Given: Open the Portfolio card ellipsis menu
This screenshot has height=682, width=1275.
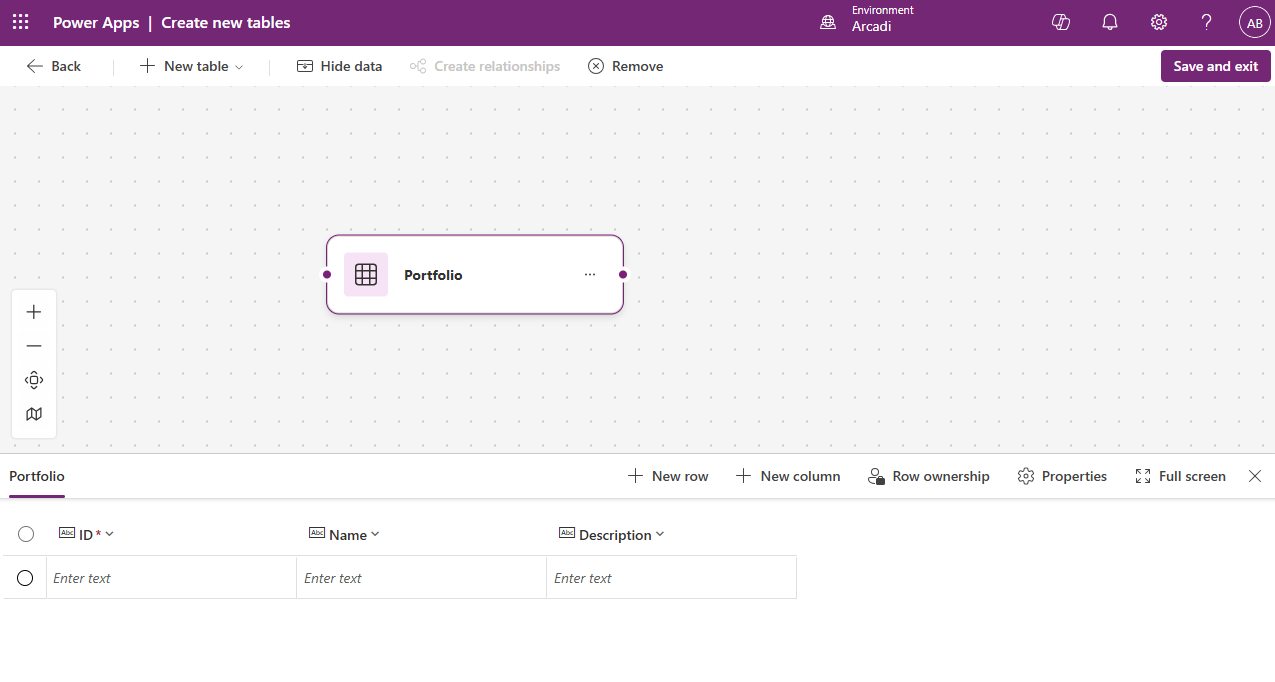Looking at the screenshot, I should [x=590, y=274].
